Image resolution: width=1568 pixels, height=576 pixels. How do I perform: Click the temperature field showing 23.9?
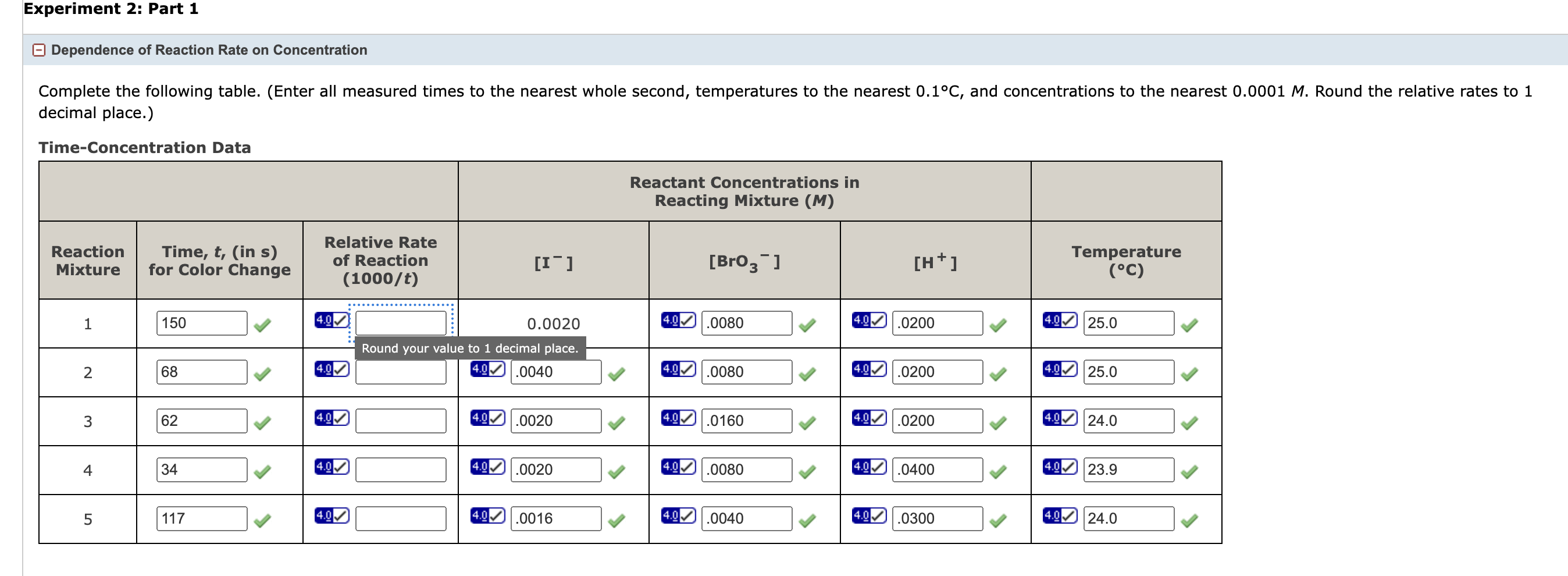1127,469
